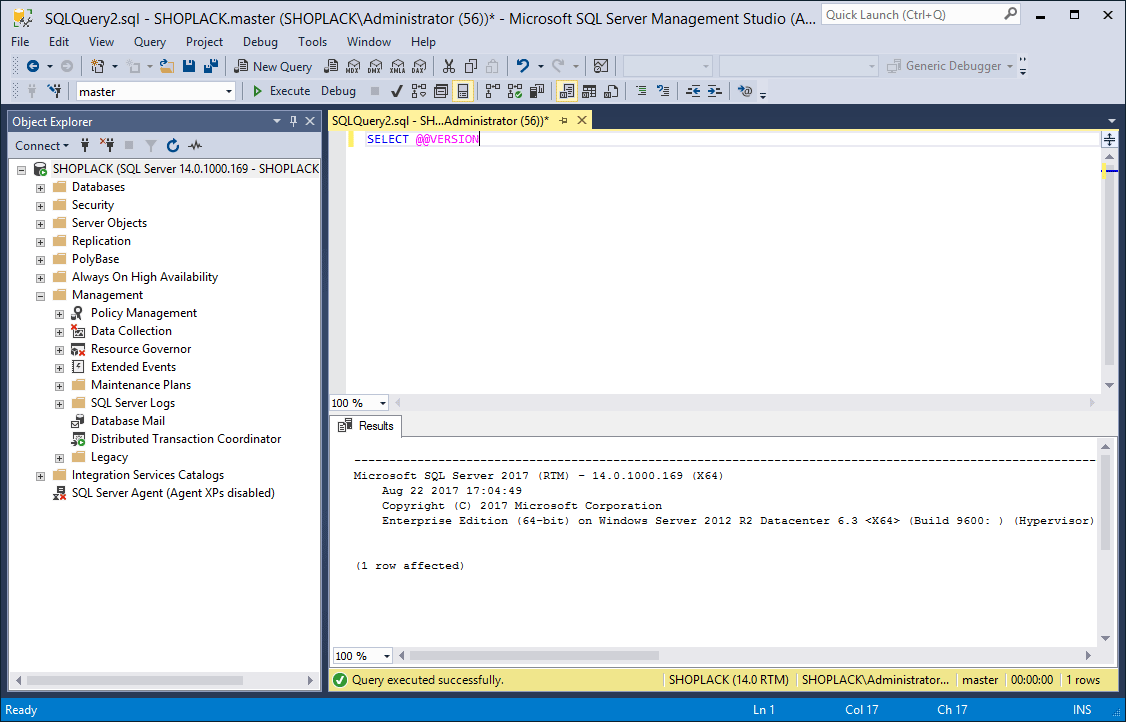The height and width of the screenshot is (722, 1126).
Task: Open a Database Engine Query icon
Action: pos(330,66)
